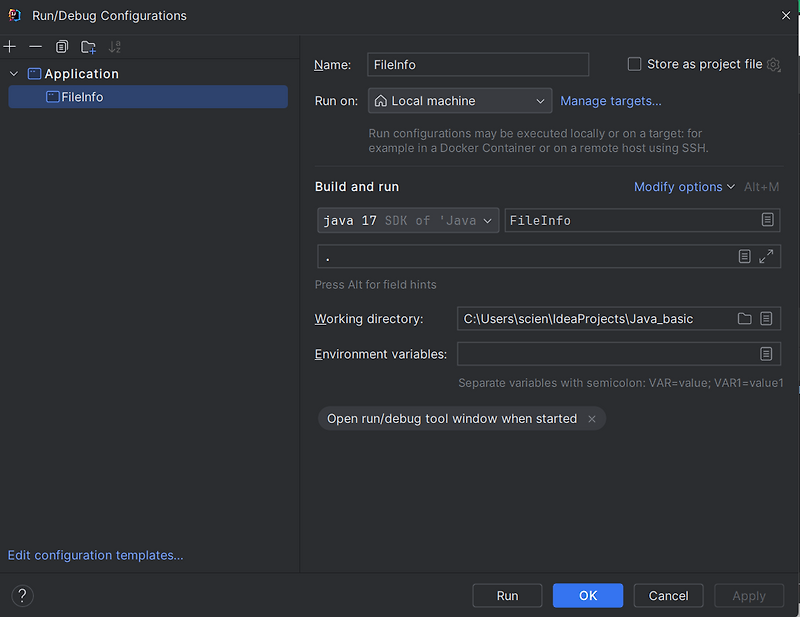
Task: Click inside the Name text field
Action: click(x=478, y=65)
